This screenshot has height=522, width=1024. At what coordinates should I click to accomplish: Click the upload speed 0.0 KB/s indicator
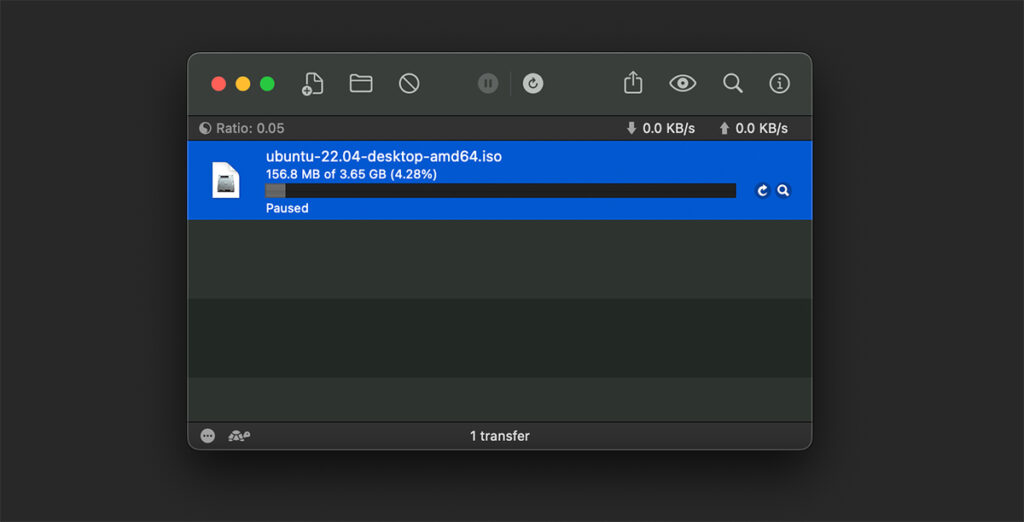tap(753, 129)
